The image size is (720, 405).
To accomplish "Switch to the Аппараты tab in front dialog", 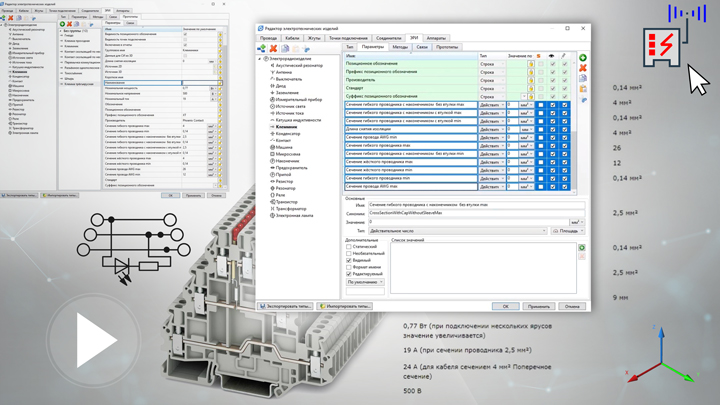I will coord(436,38).
